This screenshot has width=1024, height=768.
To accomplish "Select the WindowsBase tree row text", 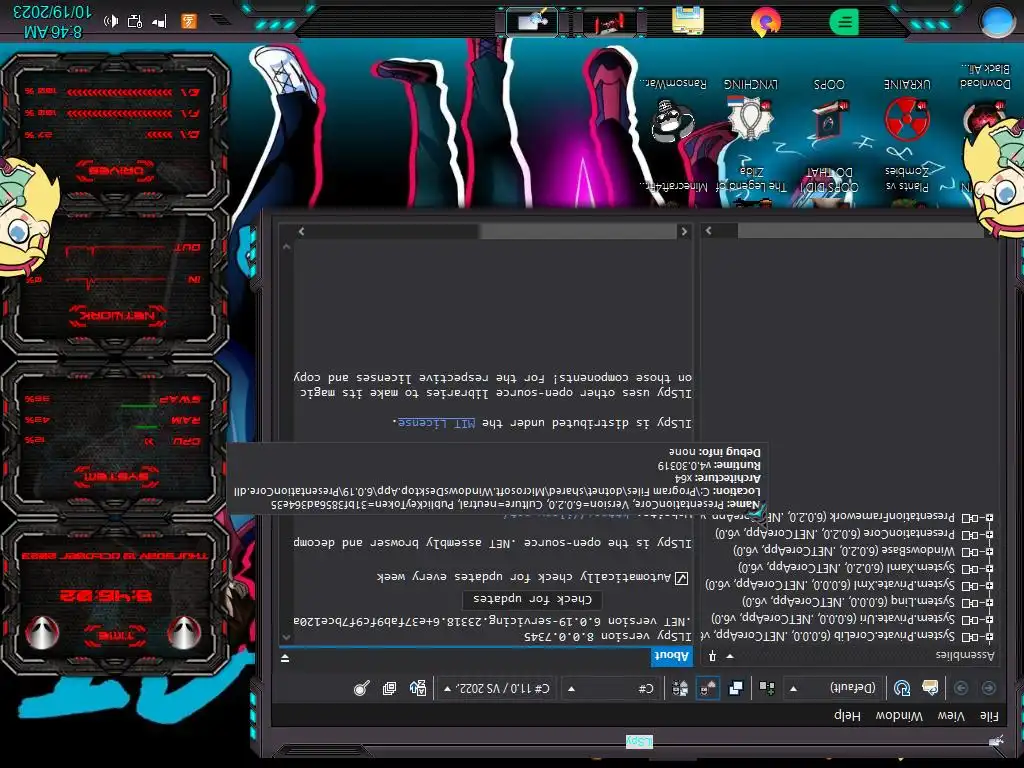I will (x=844, y=551).
